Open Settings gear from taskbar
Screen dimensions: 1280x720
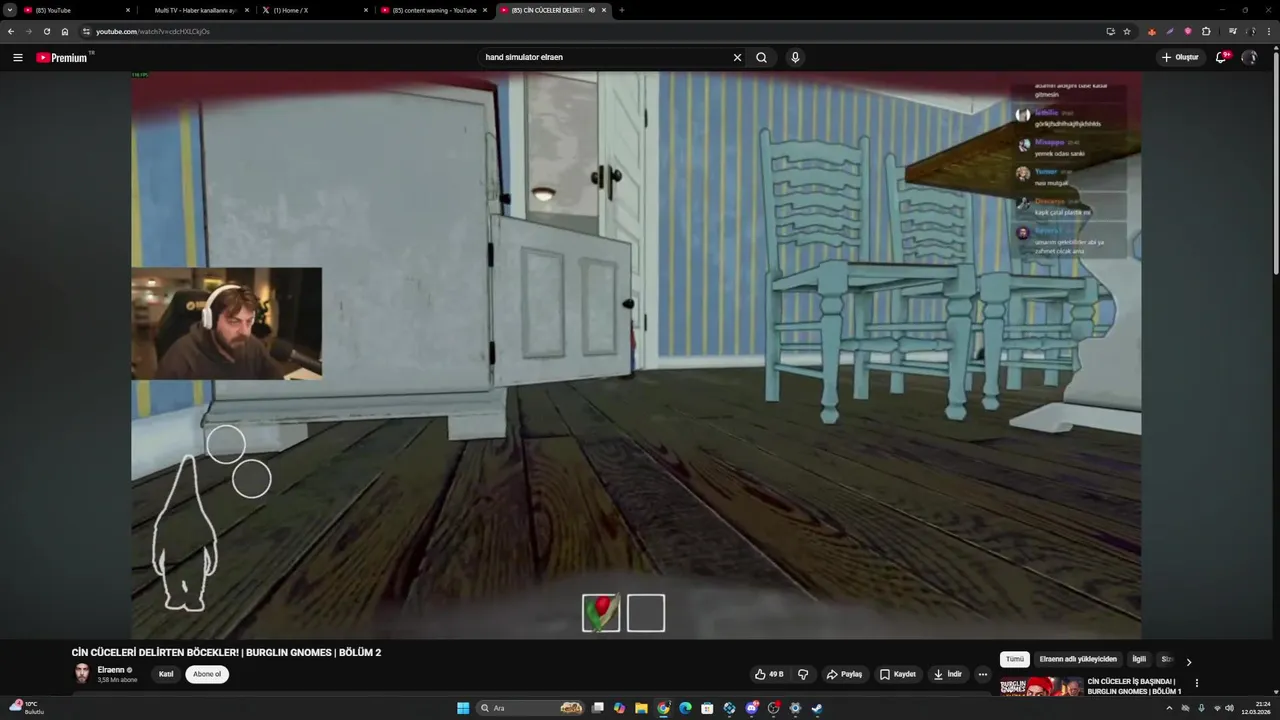pyautogui.click(x=795, y=708)
